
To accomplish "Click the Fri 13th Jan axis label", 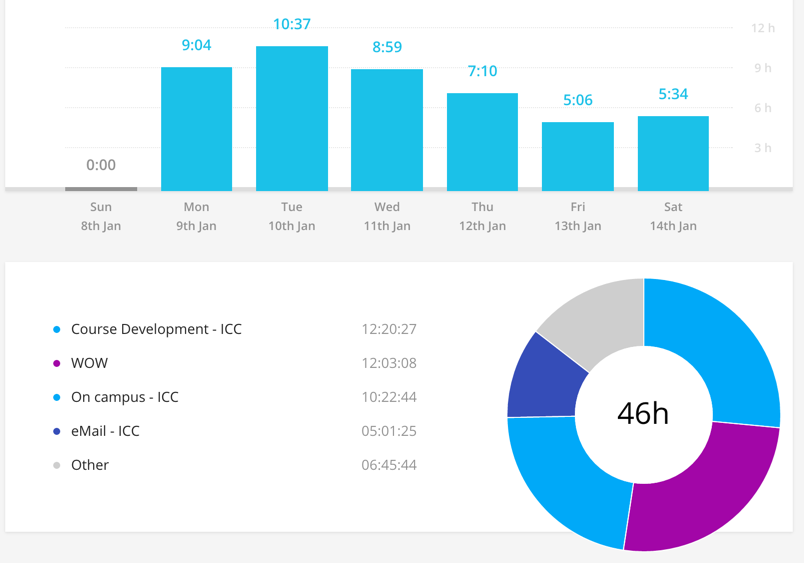I will coord(578,216).
